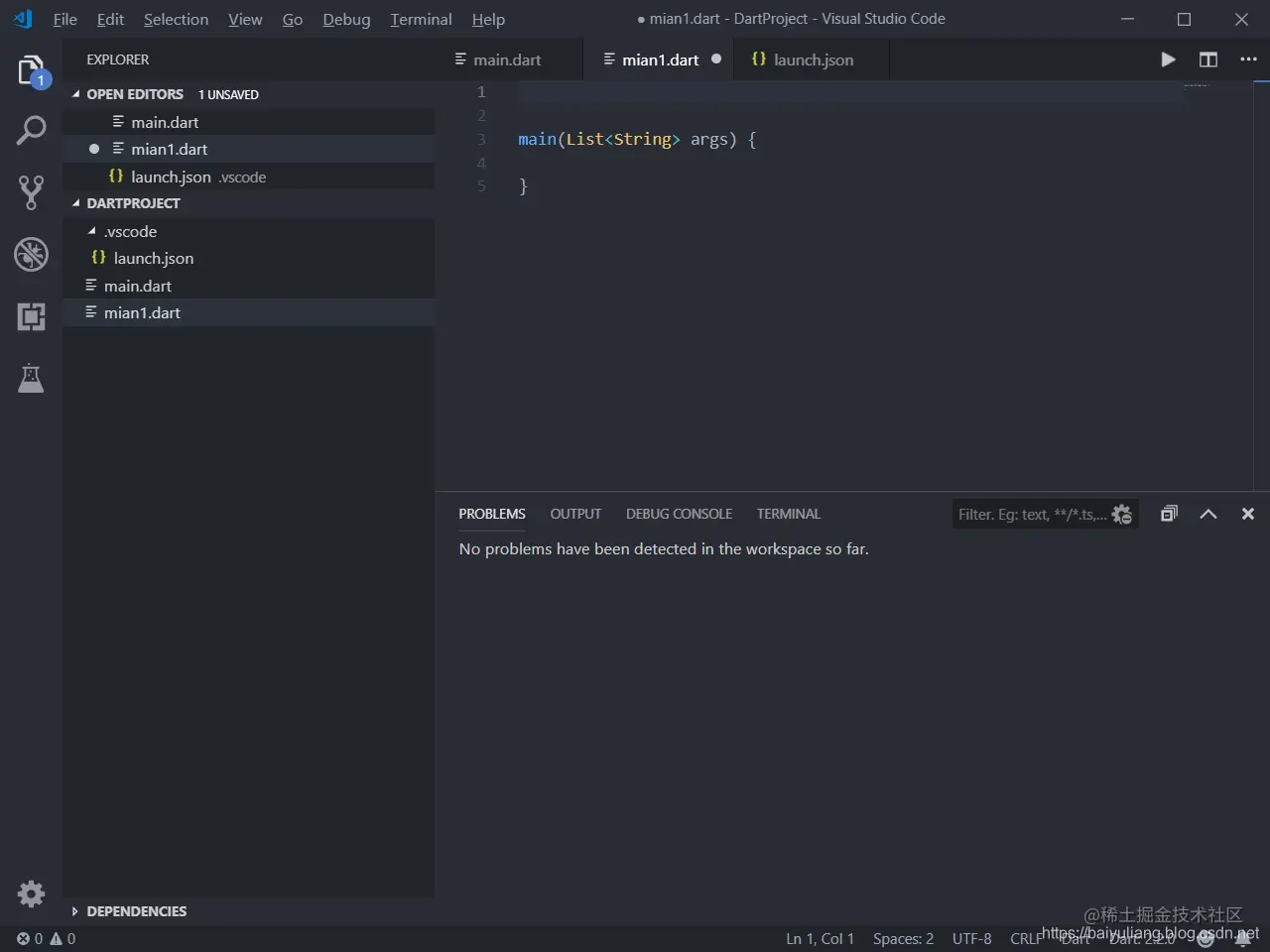Open the Test flask view
1270x952 pixels.
[x=31, y=378]
